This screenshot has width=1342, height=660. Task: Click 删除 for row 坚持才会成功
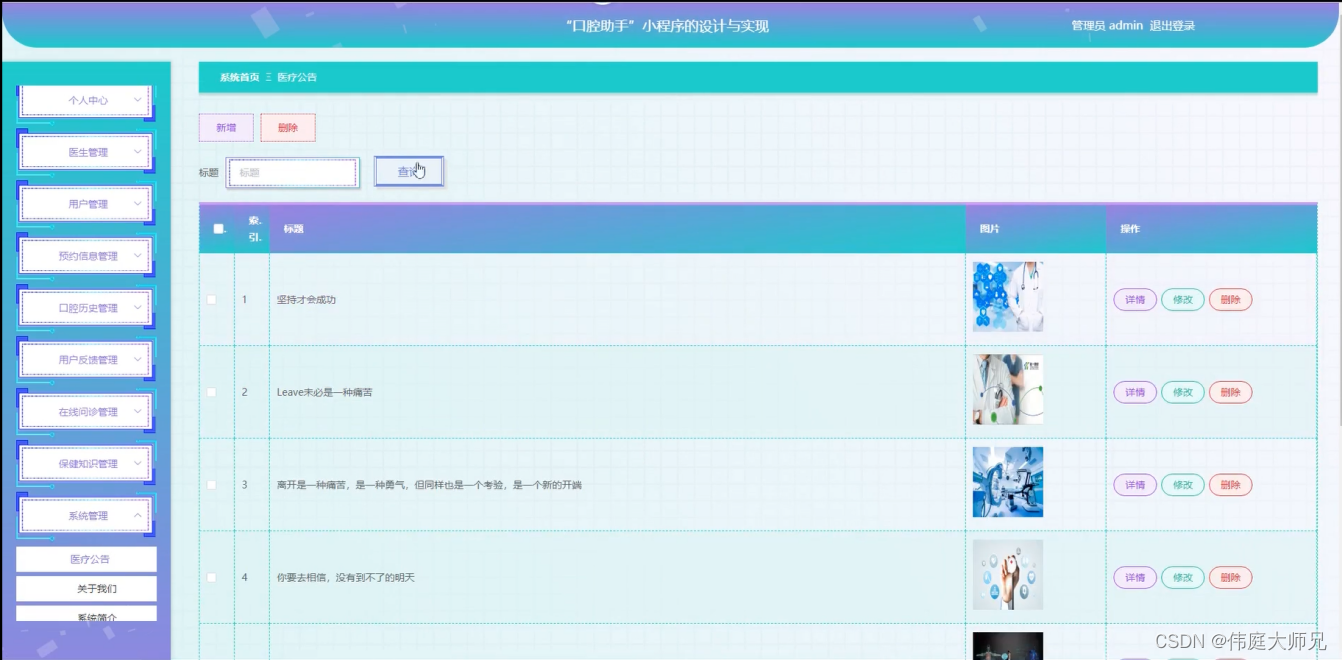point(1231,300)
